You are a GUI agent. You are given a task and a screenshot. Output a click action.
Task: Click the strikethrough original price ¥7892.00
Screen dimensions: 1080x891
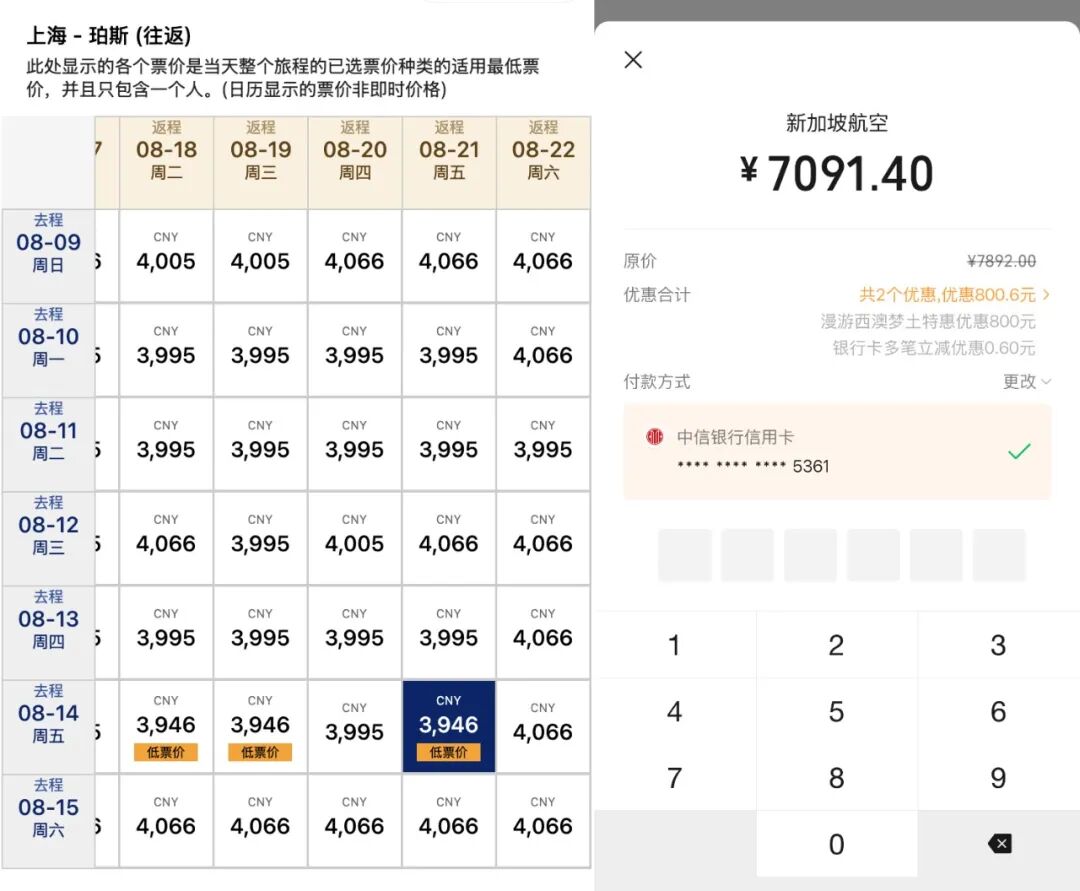pos(1000,261)
